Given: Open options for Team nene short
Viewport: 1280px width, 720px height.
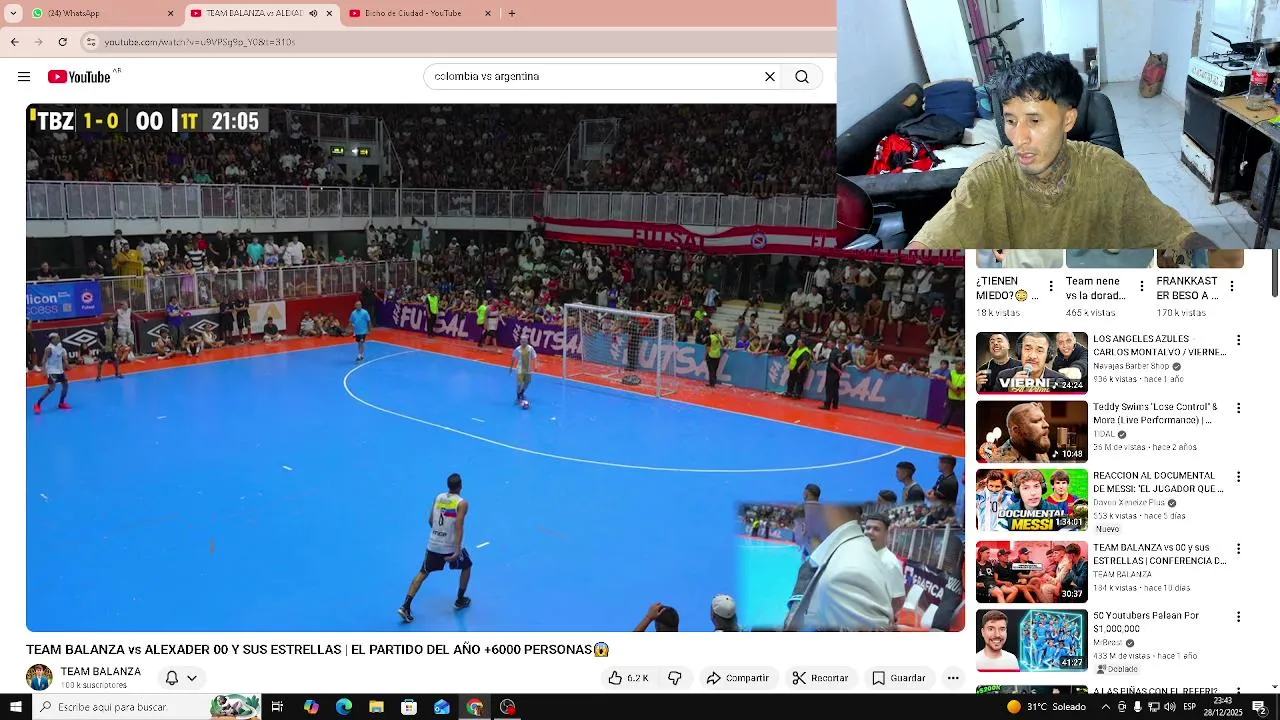Looking at the screenshot, I should [1141, 287].
